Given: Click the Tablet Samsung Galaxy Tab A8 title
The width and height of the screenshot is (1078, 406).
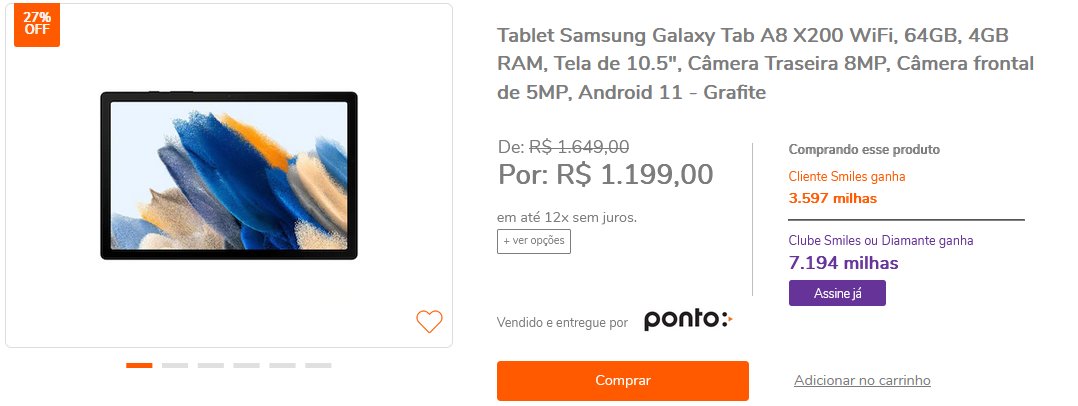Looking at the screenshot, I should pyautogui.click(x=765, y=63).
